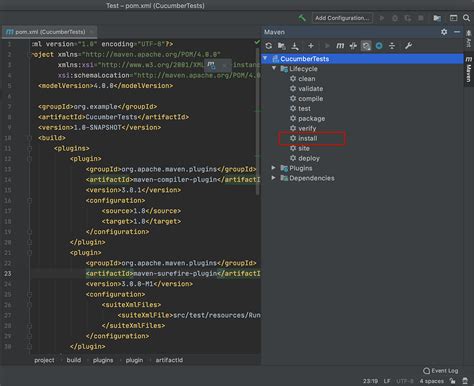Click the main toolbar Run icon

(382, 18)
